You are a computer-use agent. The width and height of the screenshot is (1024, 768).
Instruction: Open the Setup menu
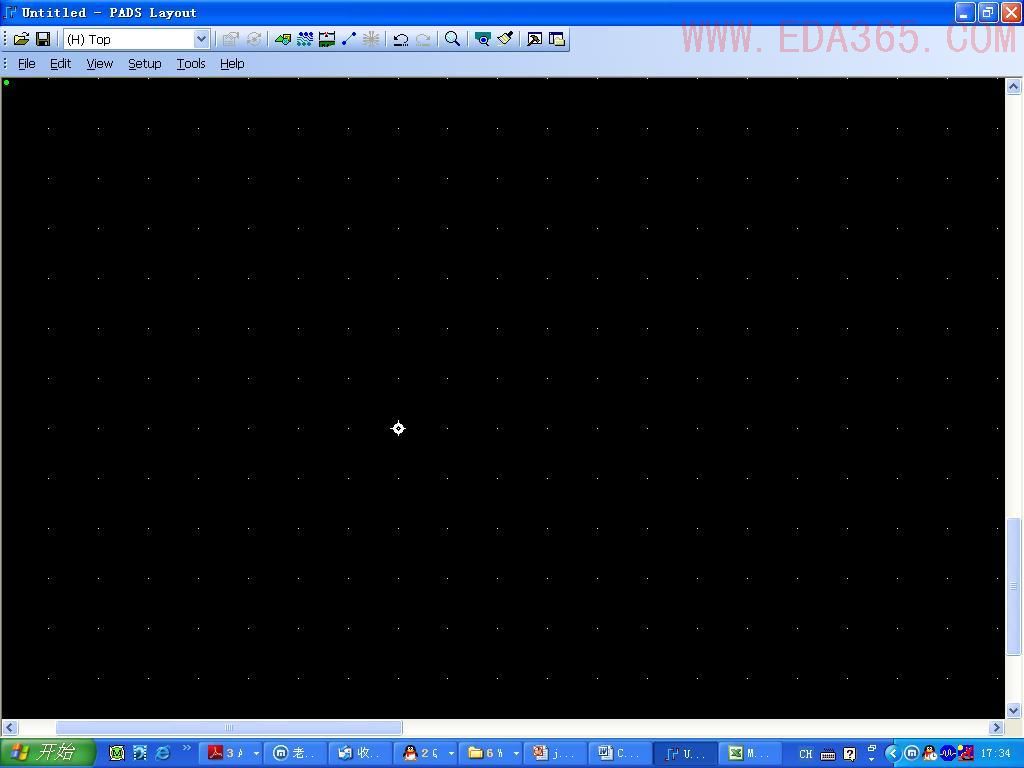click(144, 63)
